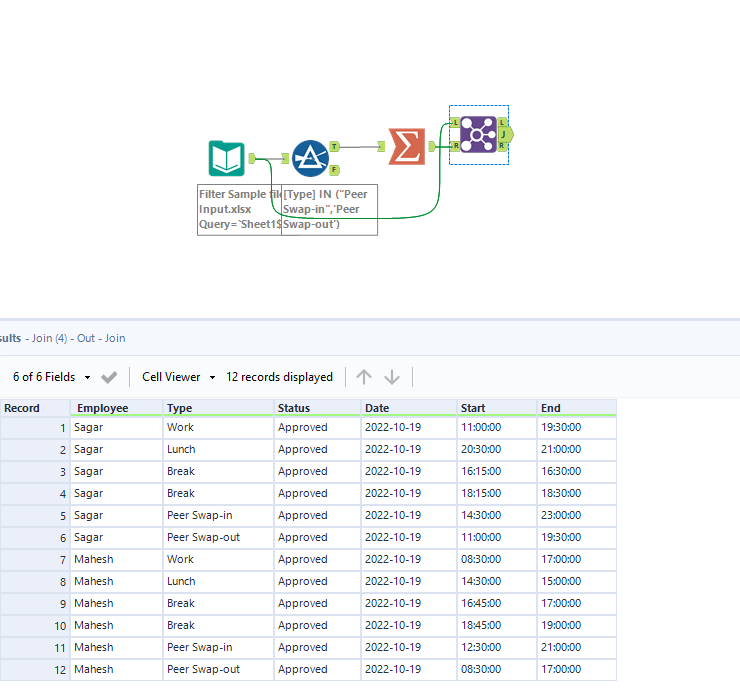
Task: Move to next record with the down arrow
Action: tap(392, 377)
